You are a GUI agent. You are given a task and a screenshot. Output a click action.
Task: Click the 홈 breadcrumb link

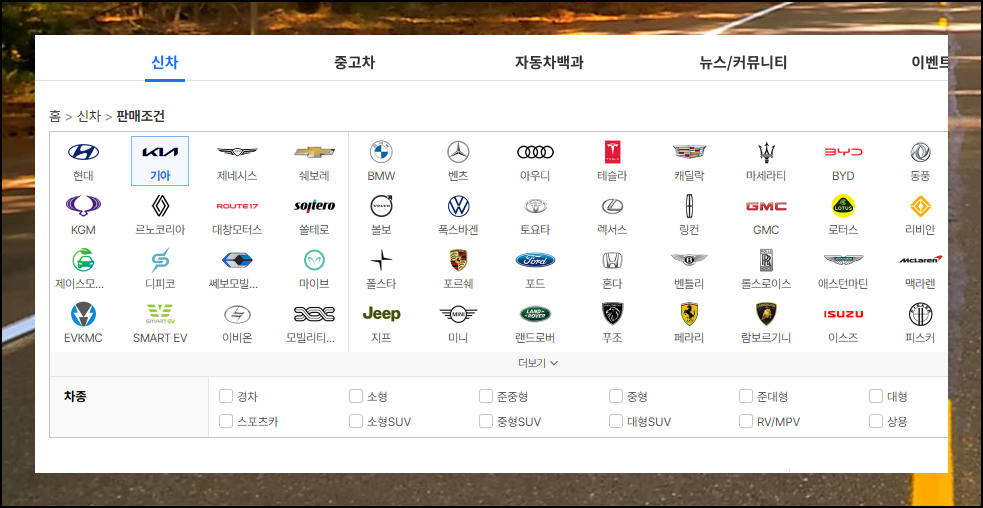click(x=55, y=116)
